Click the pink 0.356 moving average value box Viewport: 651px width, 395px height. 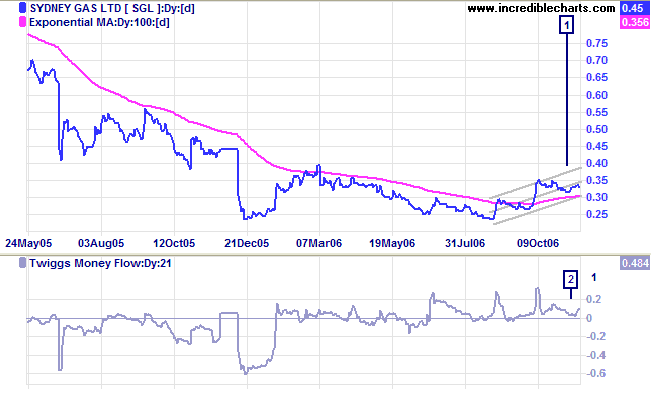[x=634, y=22]
